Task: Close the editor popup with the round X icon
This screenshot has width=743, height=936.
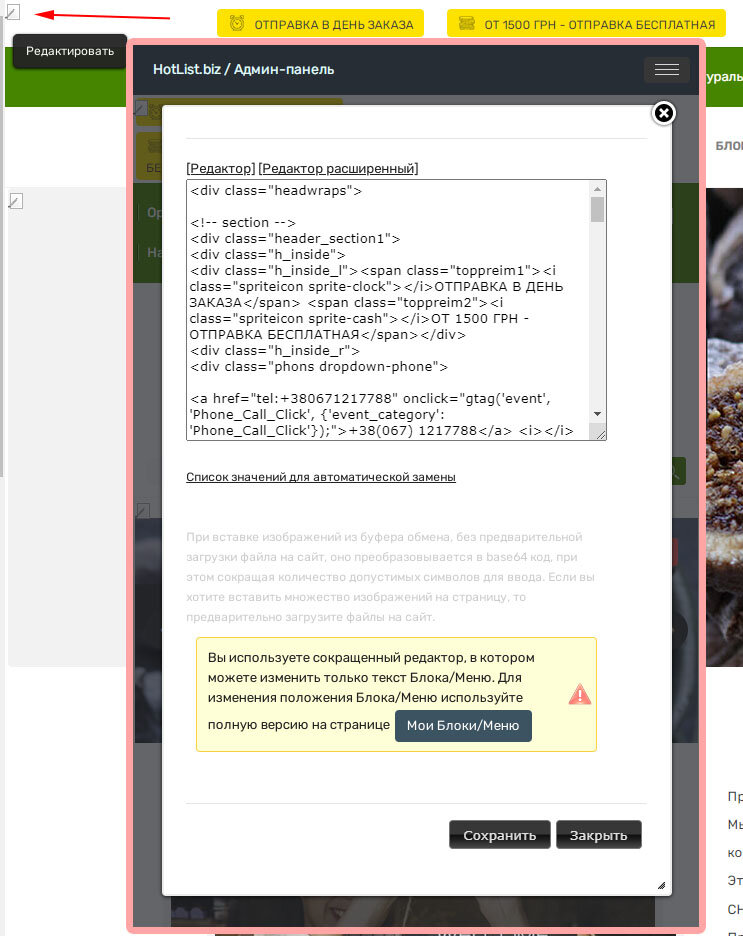Action: click(663, 113)
